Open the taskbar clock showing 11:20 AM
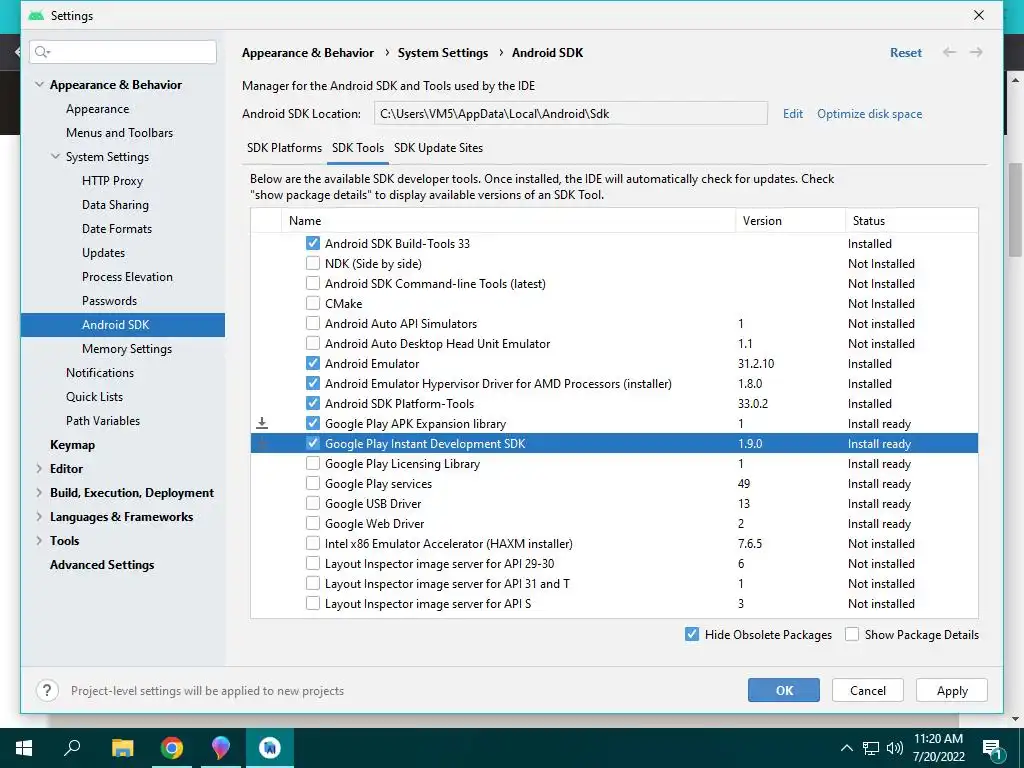 pos(938,748)
